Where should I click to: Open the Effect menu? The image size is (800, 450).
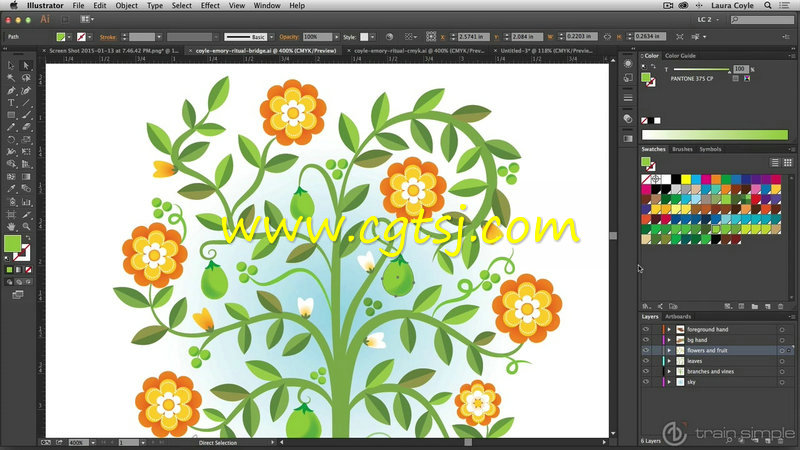point(210,6)
